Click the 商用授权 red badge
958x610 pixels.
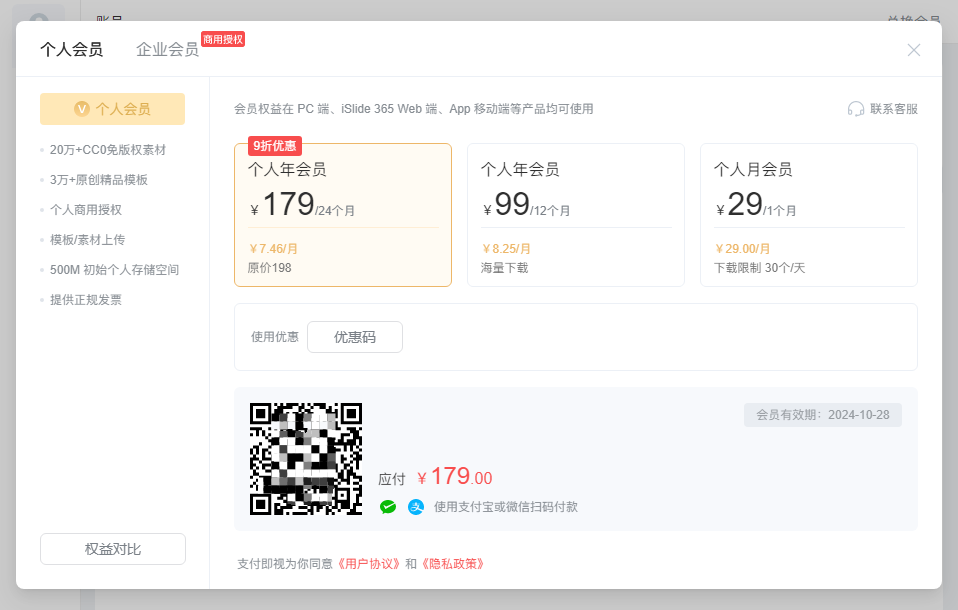coord(222,39)
